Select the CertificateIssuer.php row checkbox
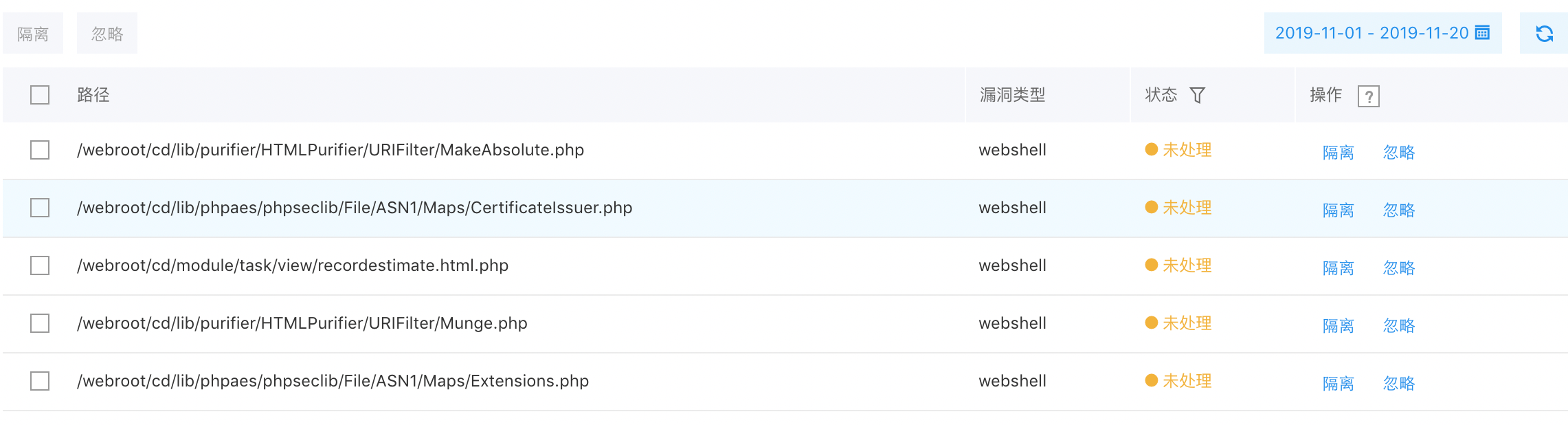This screenshot has height=425, width=1568. pyautogui.click(x=40, y=208)
